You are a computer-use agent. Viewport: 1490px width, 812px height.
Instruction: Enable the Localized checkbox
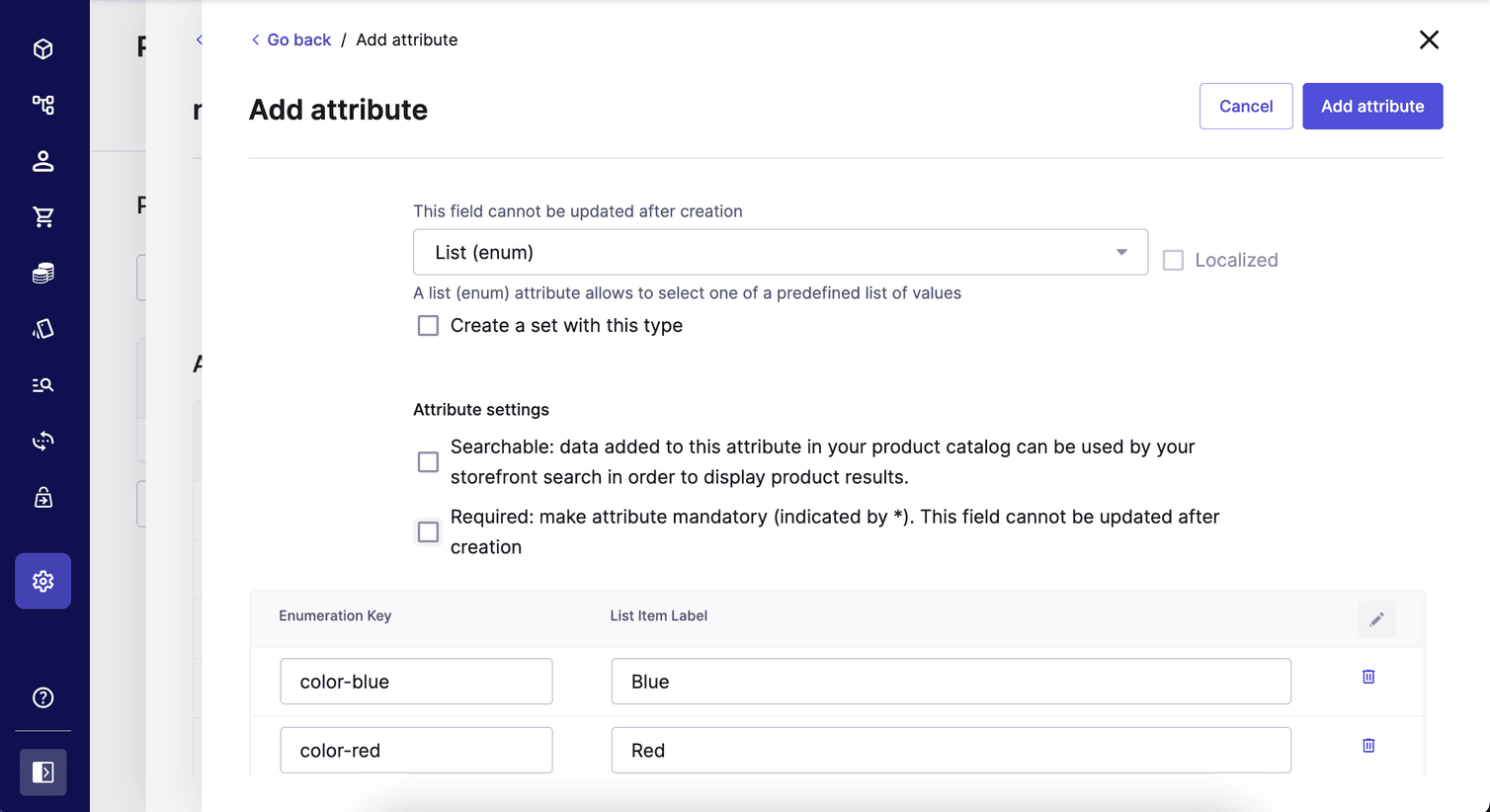(x=1173, y=260)
